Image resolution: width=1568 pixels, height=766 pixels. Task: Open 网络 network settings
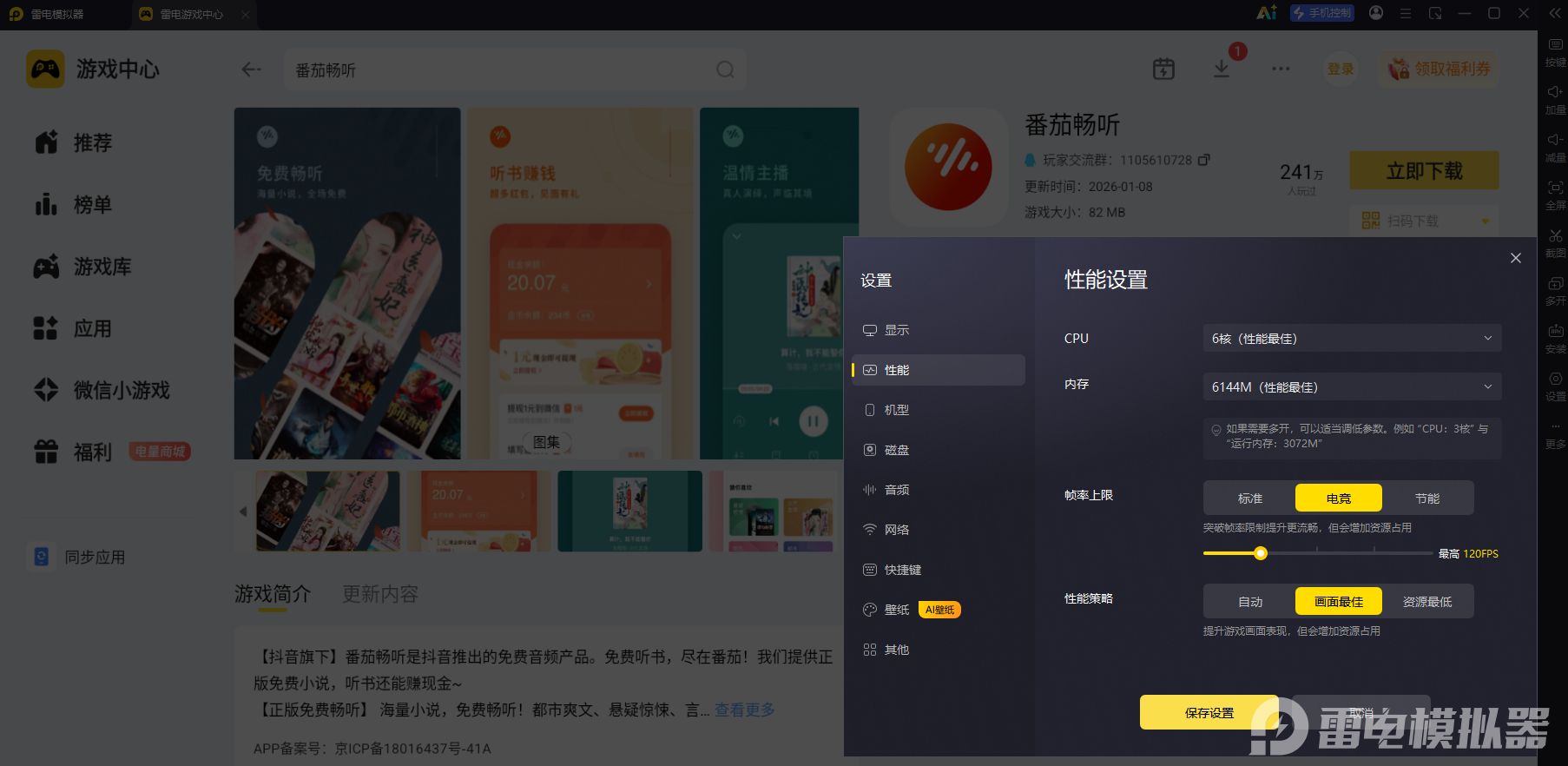click(939, 530)
